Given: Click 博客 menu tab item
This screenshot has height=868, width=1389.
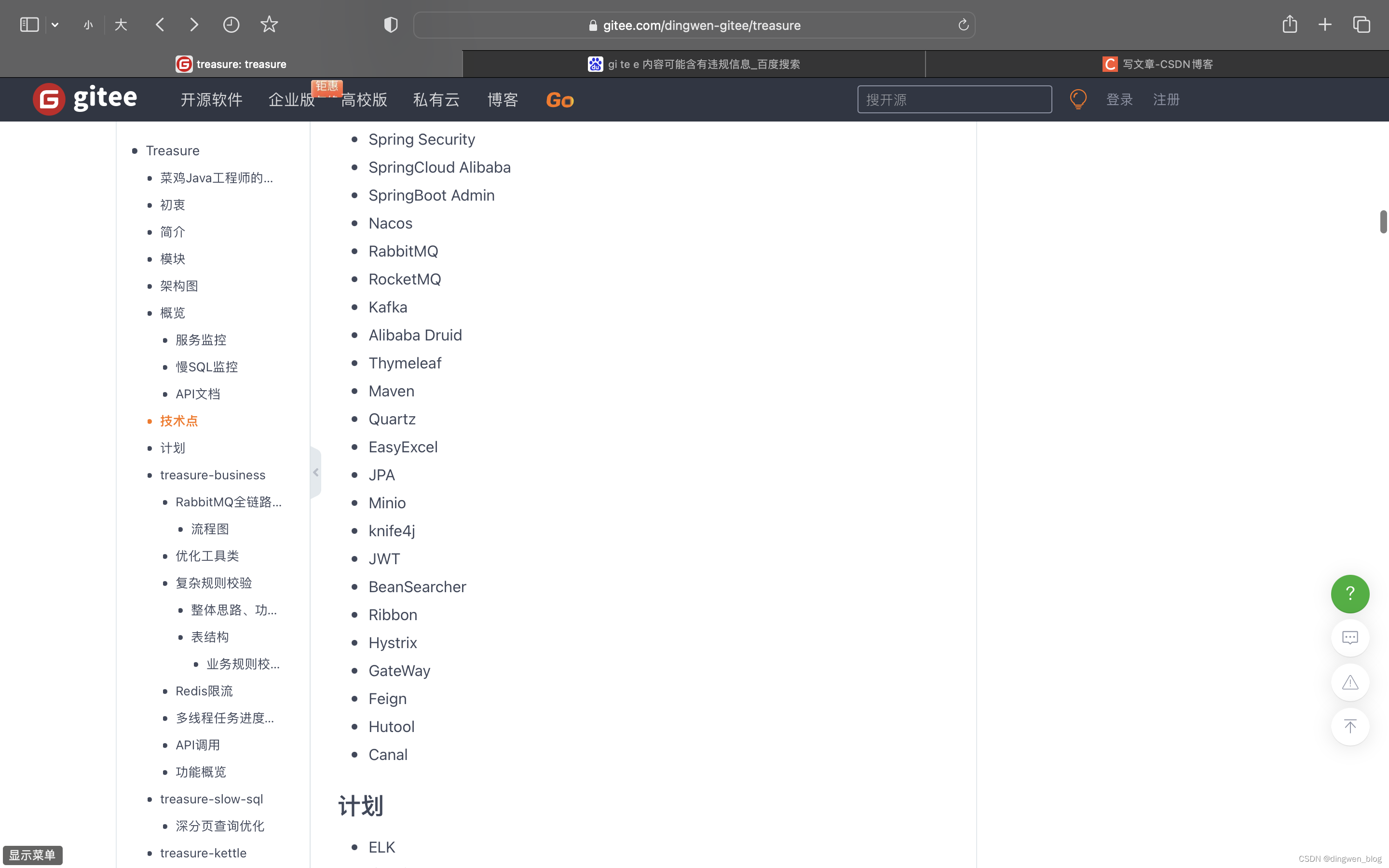Looking at the screenshot, I should (x=503, y=99).
